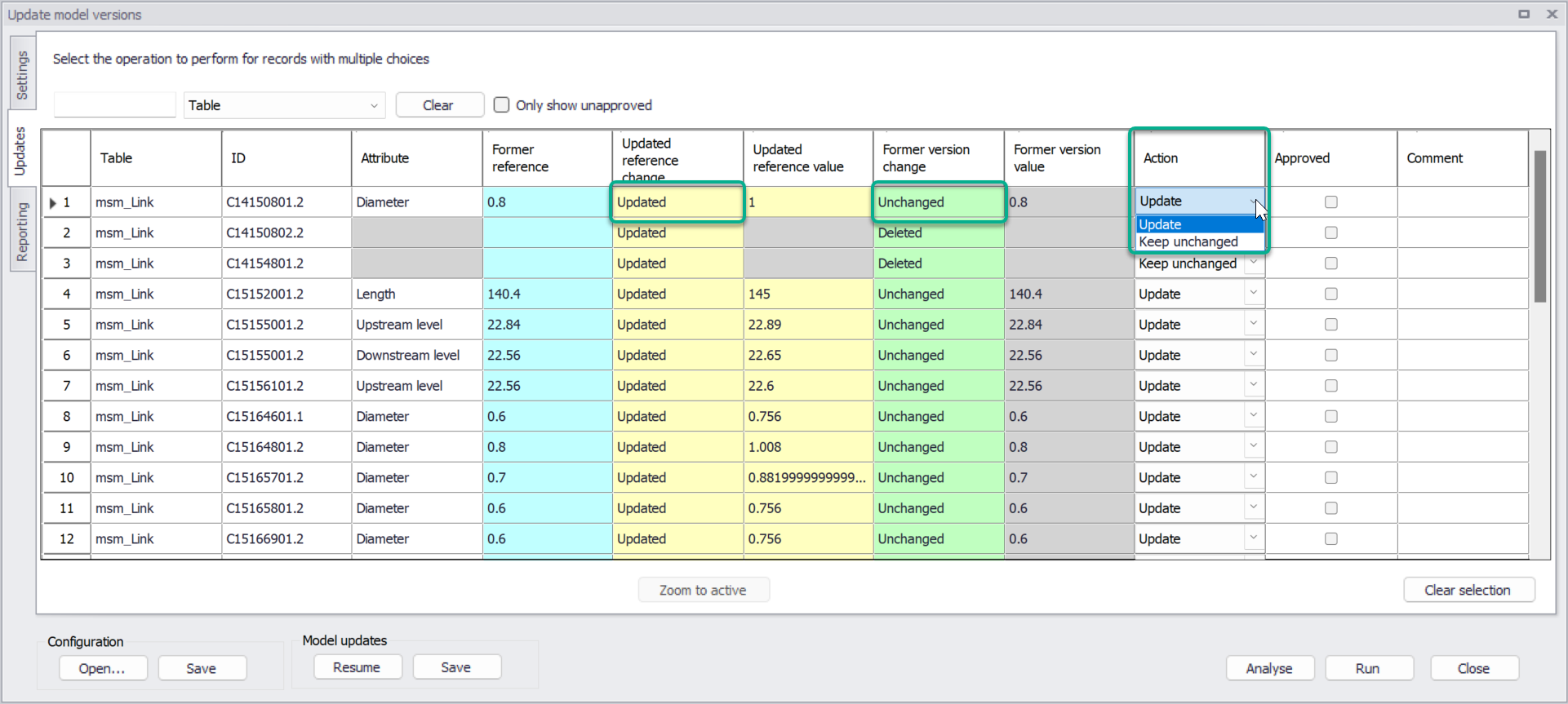Save the configuration

click(202, 668)
